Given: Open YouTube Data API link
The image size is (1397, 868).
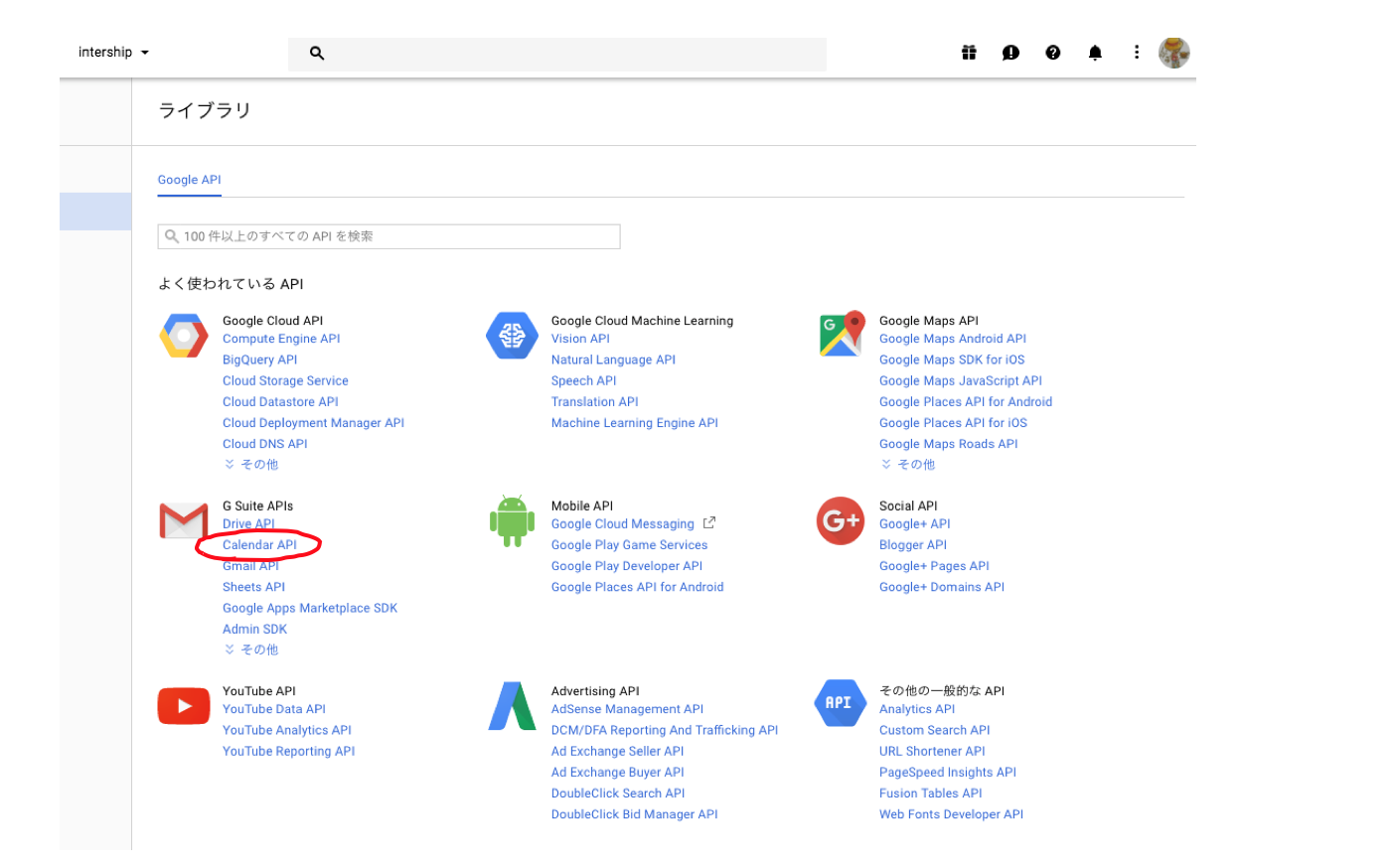Looking at the screenshot, I should tap(274, 709).
